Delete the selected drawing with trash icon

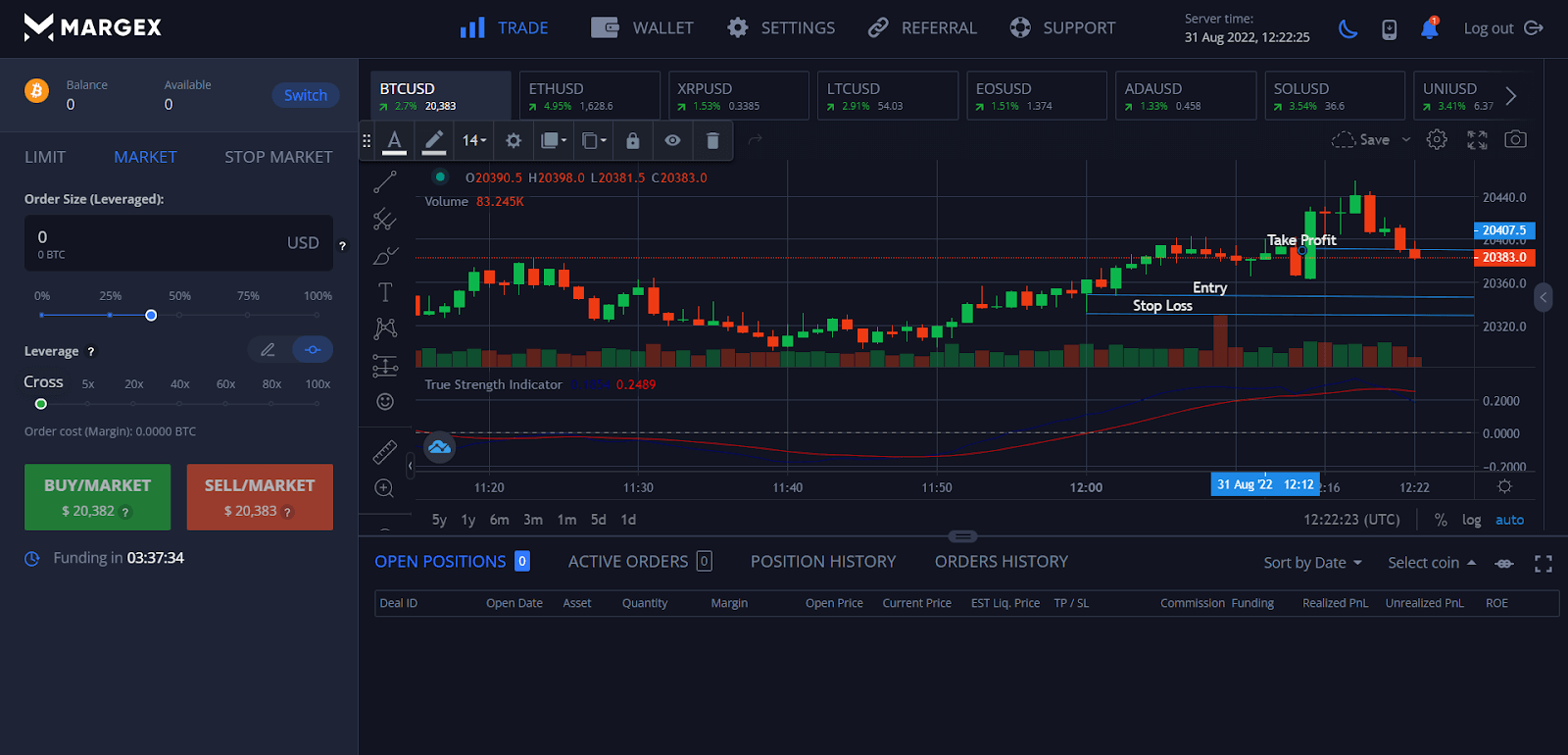pyautogui.click(x=712, y=140)
